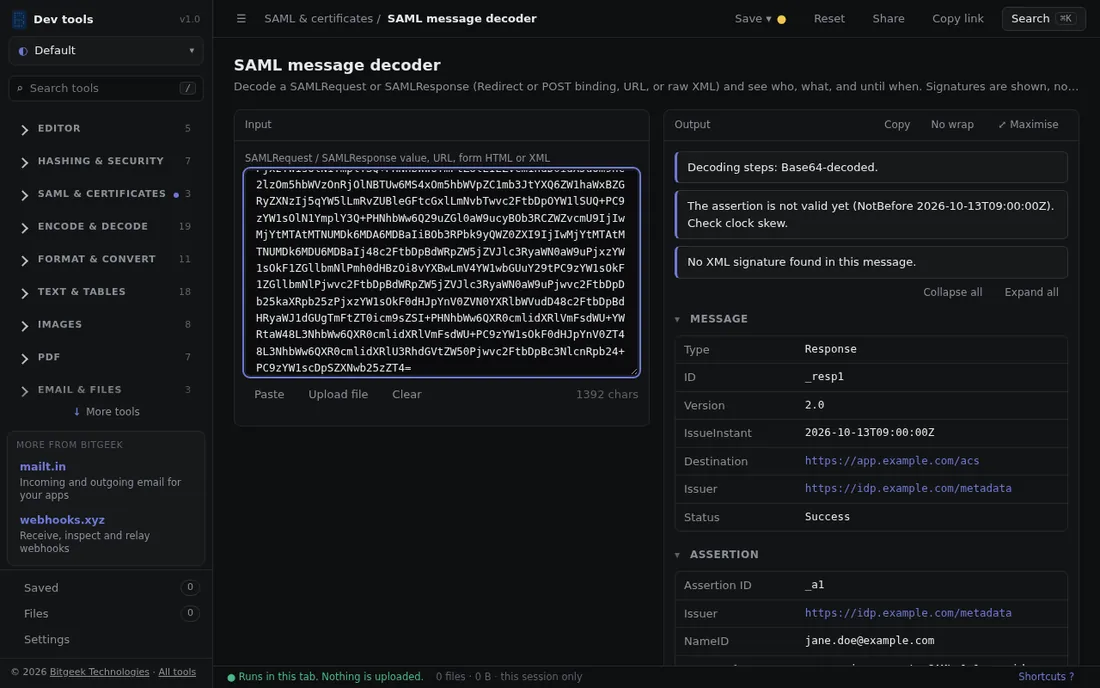Open the Shortcuts help
1100x688 pixels.
(1046, 677)
